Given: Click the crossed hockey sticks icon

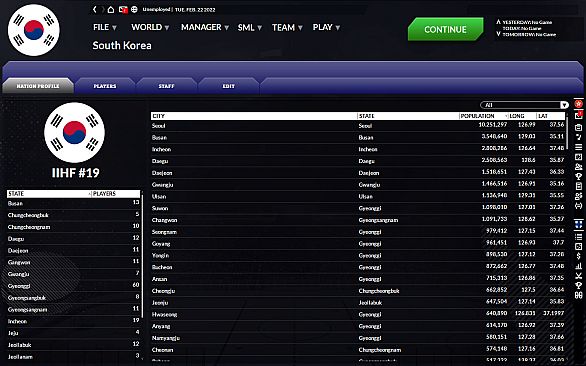Looking at the screenshot, I should (x=579, y=276).
